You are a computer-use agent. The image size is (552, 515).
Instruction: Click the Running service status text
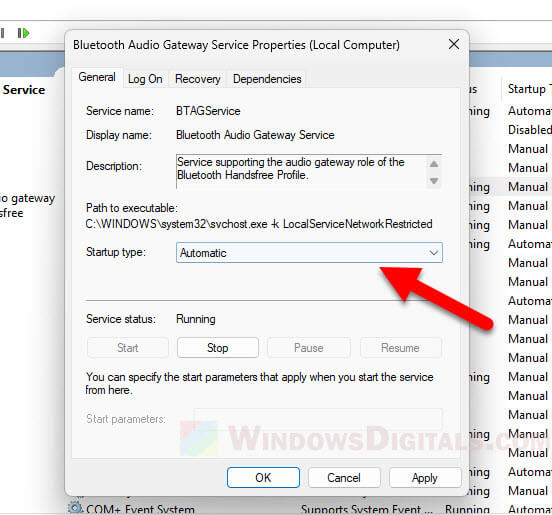pos(196,319)
